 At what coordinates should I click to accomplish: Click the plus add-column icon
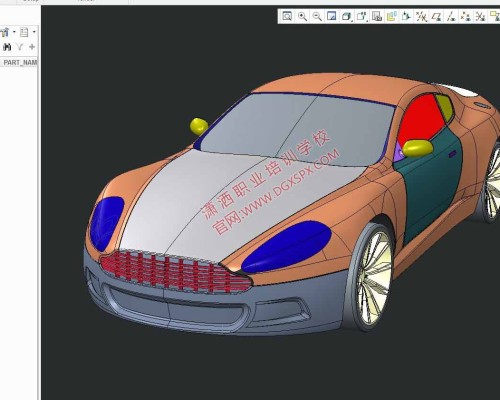[32, 47]
